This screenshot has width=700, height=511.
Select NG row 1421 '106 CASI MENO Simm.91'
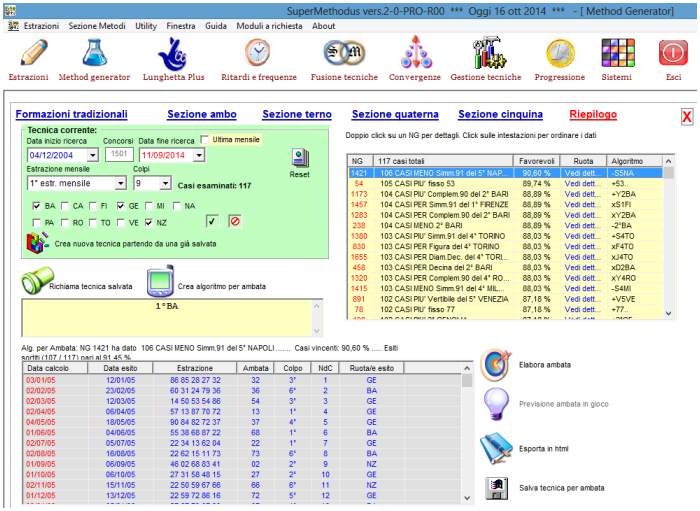[506, 173]
